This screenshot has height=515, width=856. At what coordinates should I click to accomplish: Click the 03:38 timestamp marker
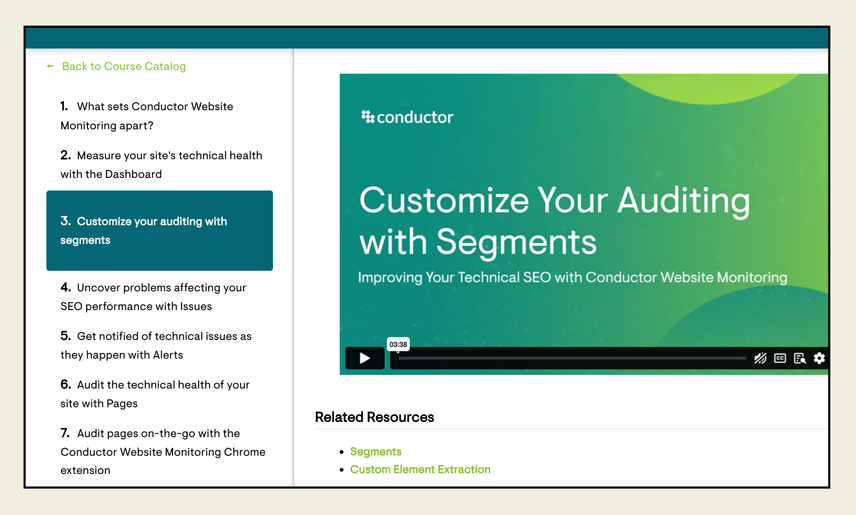(398, 344)
